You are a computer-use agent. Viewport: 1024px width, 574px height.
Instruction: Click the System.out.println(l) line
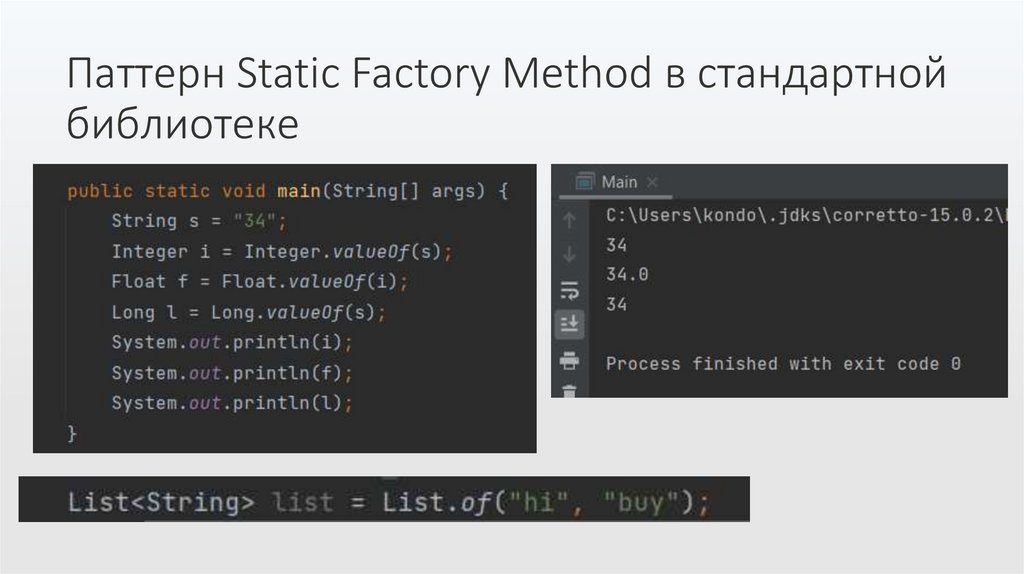click(232, 403)
